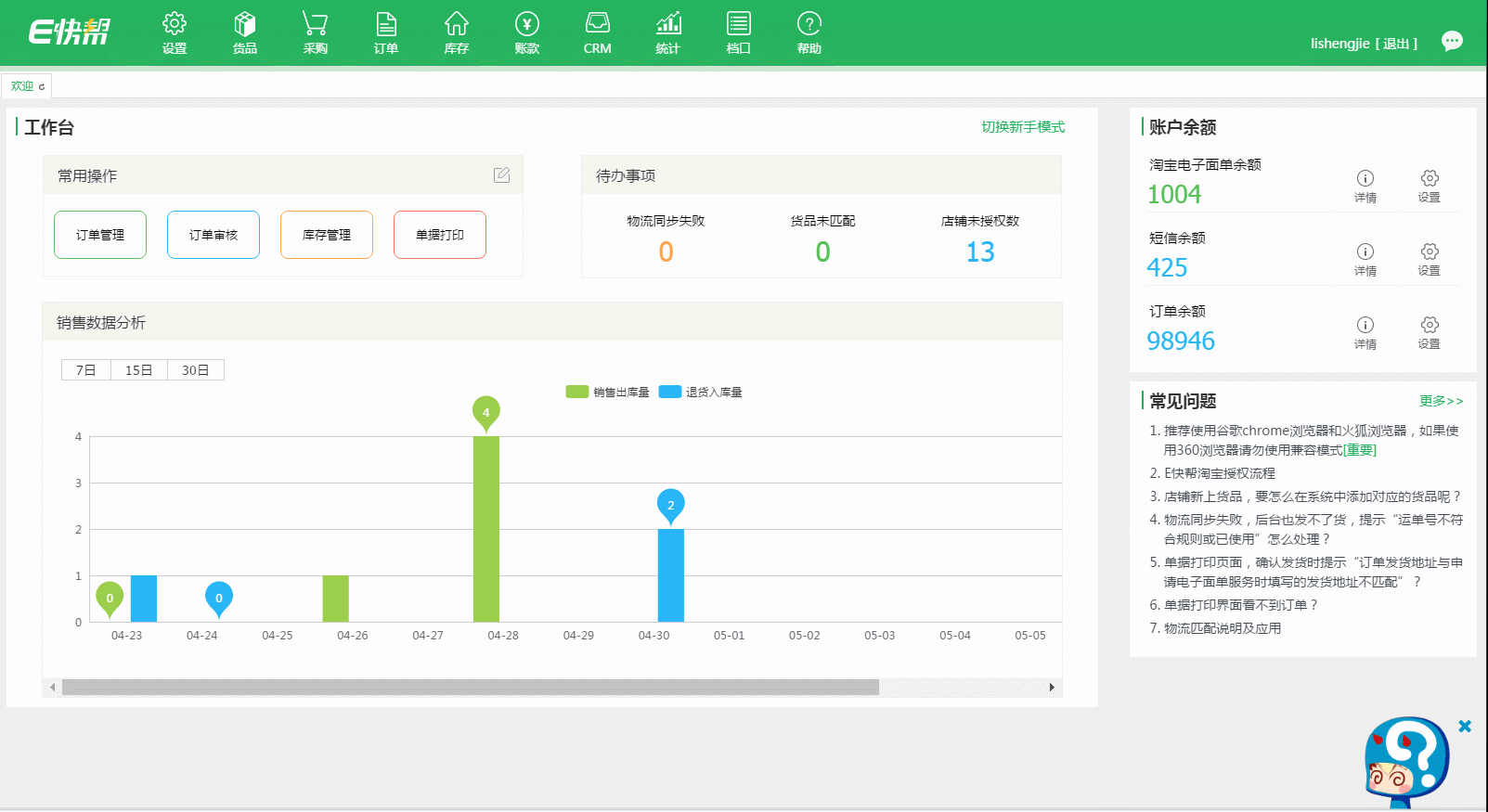Screen dimensions: 1488x812
Task: Click the edit icon in 常用操作 header
Action: [x=502, y=174]
